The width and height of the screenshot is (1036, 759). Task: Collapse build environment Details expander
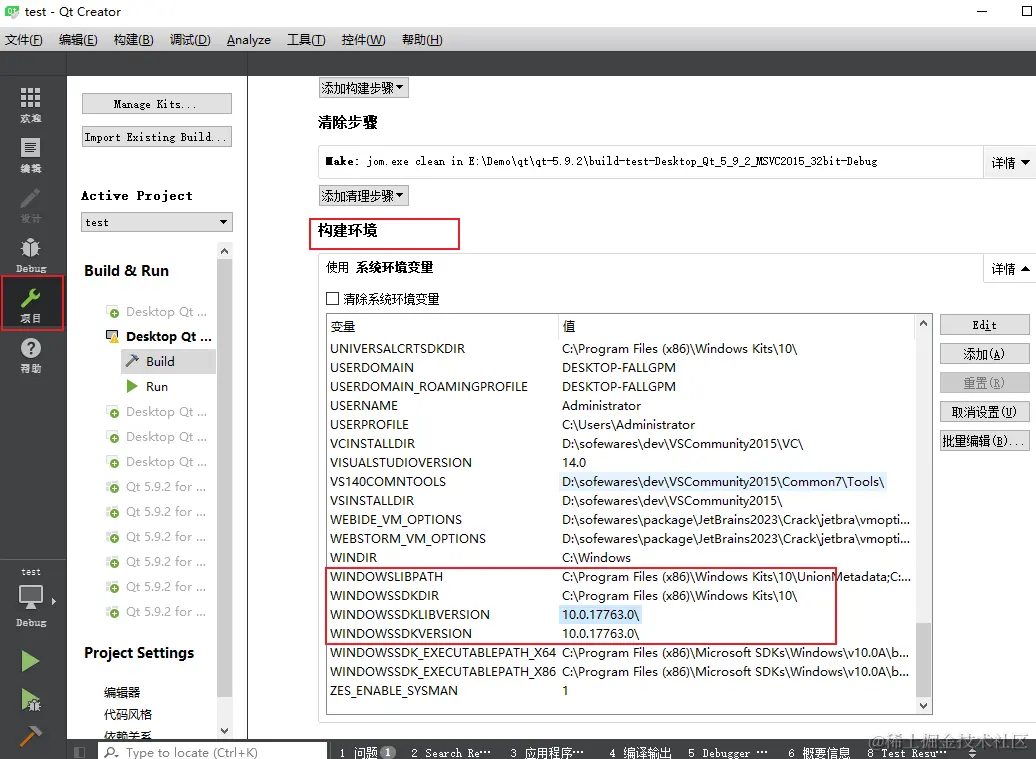1010,269
